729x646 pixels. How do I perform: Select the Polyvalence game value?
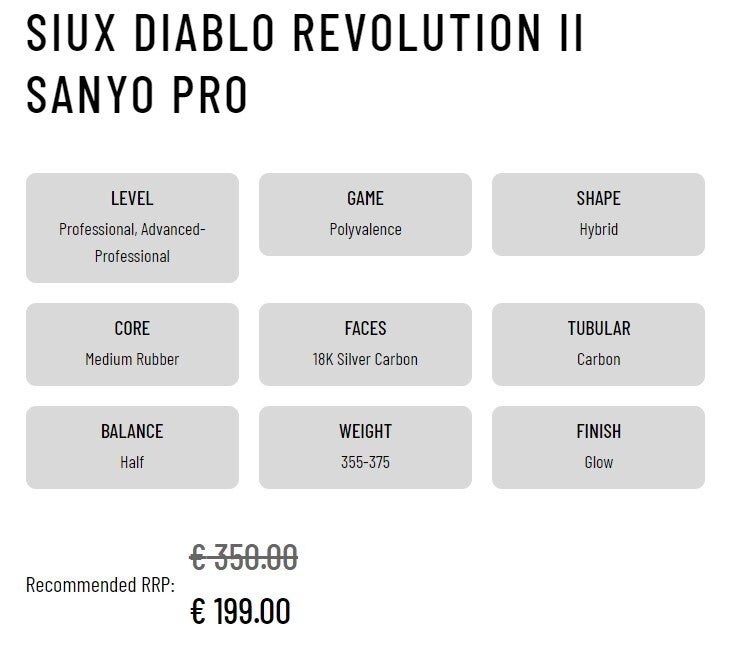click(x=365, y=229)
